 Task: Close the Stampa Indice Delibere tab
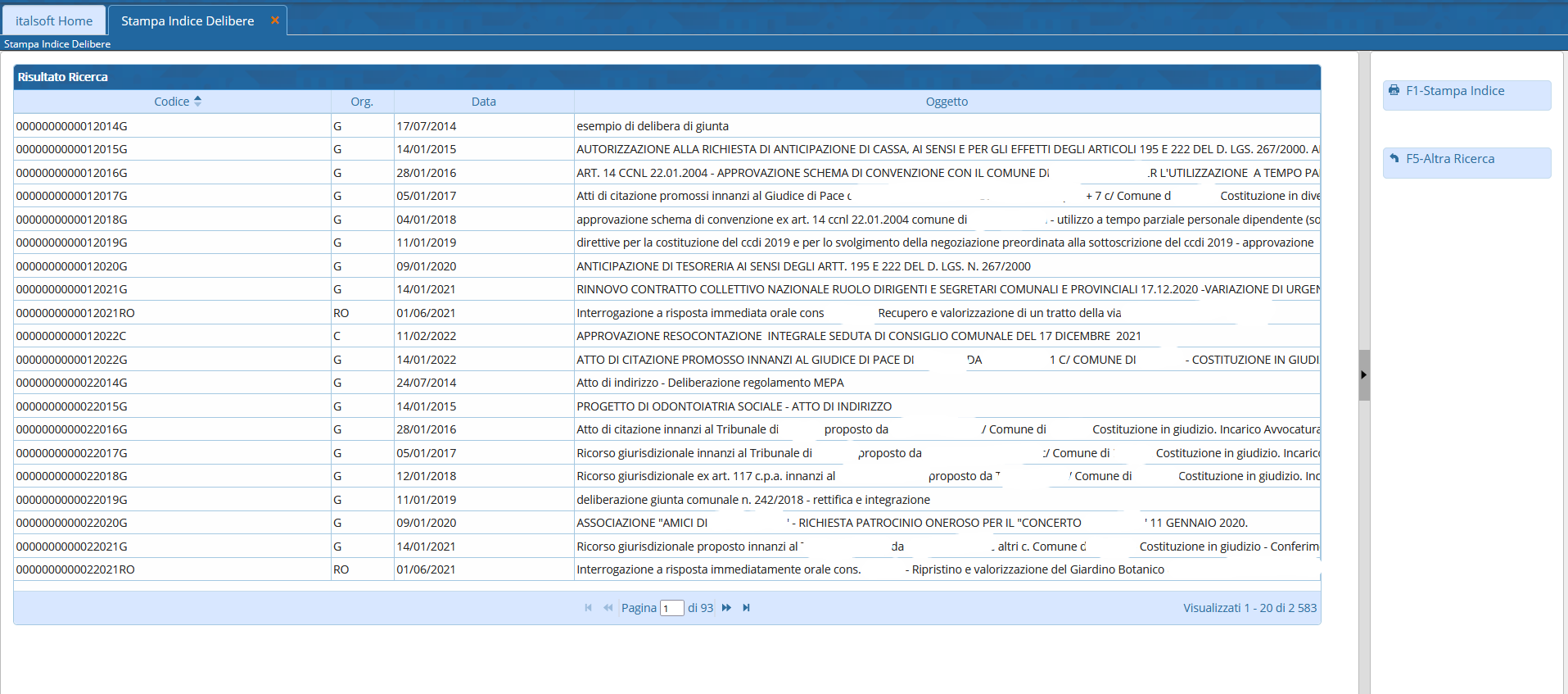point(275,20)
